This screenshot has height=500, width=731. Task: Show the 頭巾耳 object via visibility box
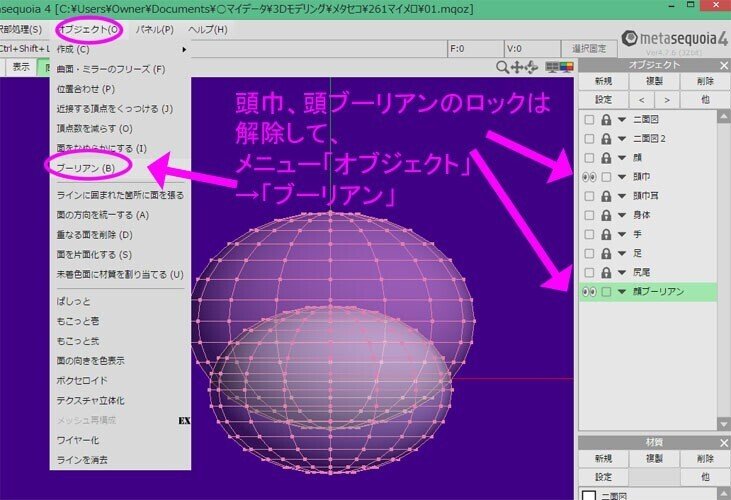[589, 196]
